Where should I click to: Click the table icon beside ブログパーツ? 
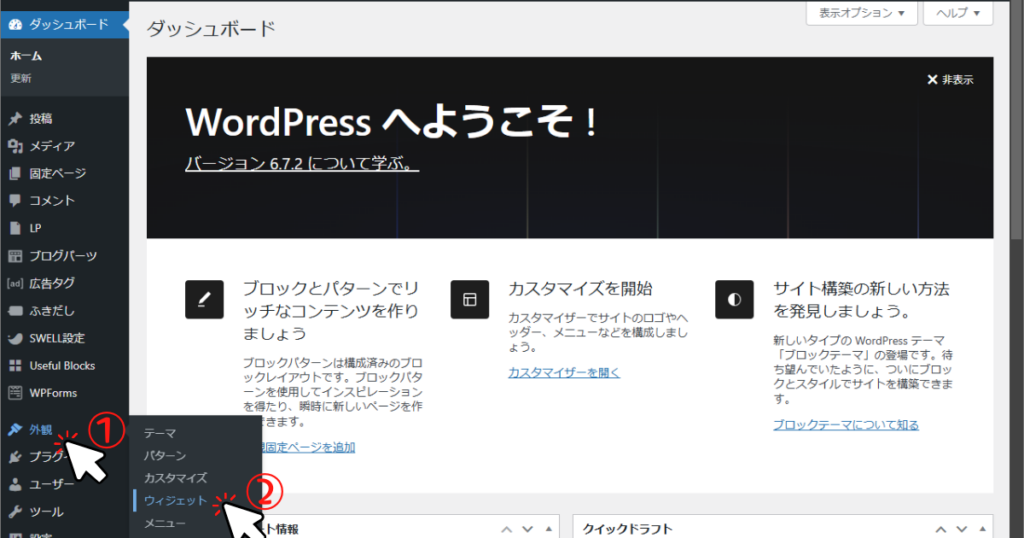(15, 256)
